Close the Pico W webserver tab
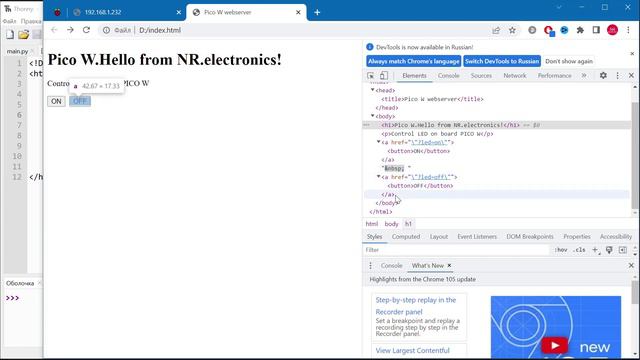Viewport: 640px width, 360px height. pos(298,12)
